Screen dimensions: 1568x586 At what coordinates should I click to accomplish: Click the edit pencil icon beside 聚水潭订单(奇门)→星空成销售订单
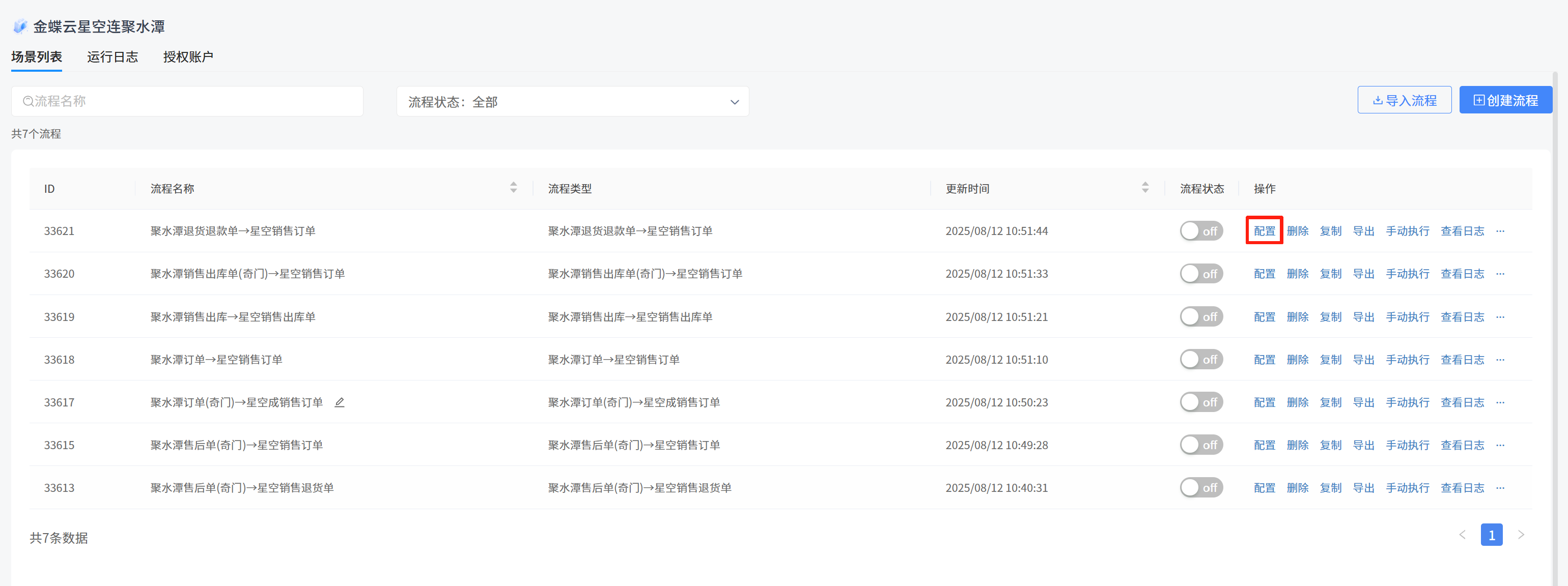(340, 402)
